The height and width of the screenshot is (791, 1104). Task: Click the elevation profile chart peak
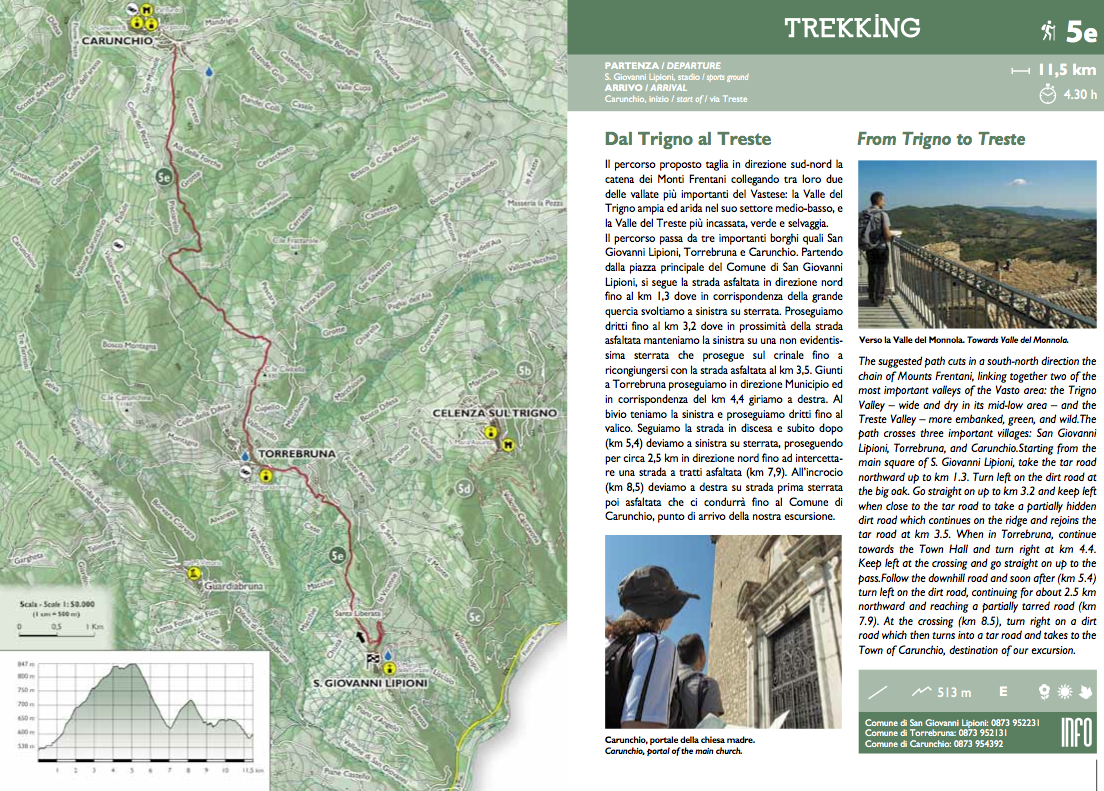tap(120, 667)
